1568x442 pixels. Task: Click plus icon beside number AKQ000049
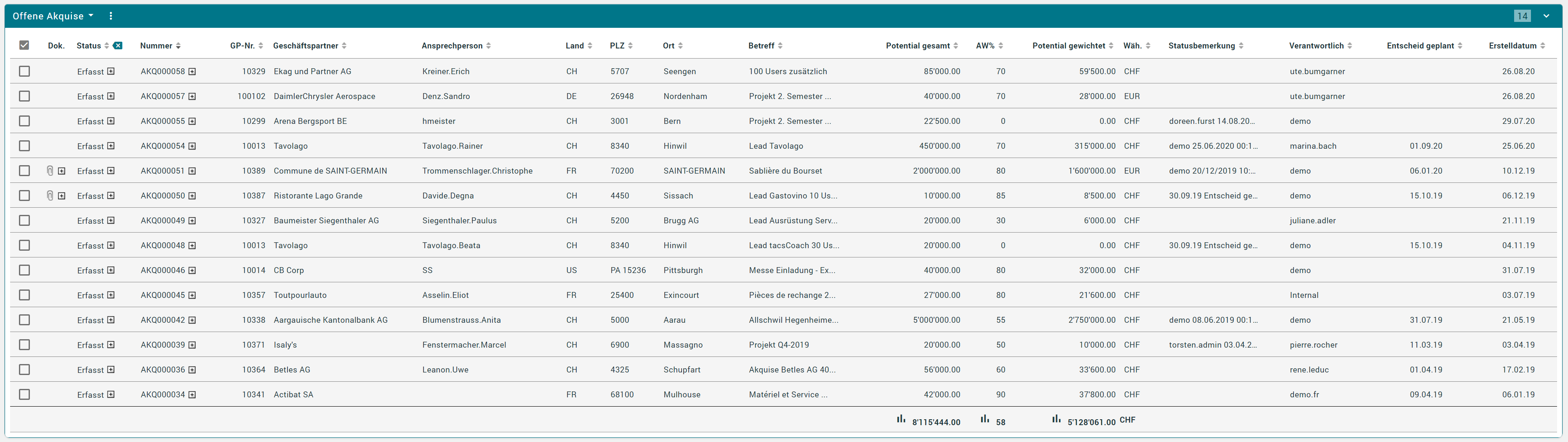192,221
